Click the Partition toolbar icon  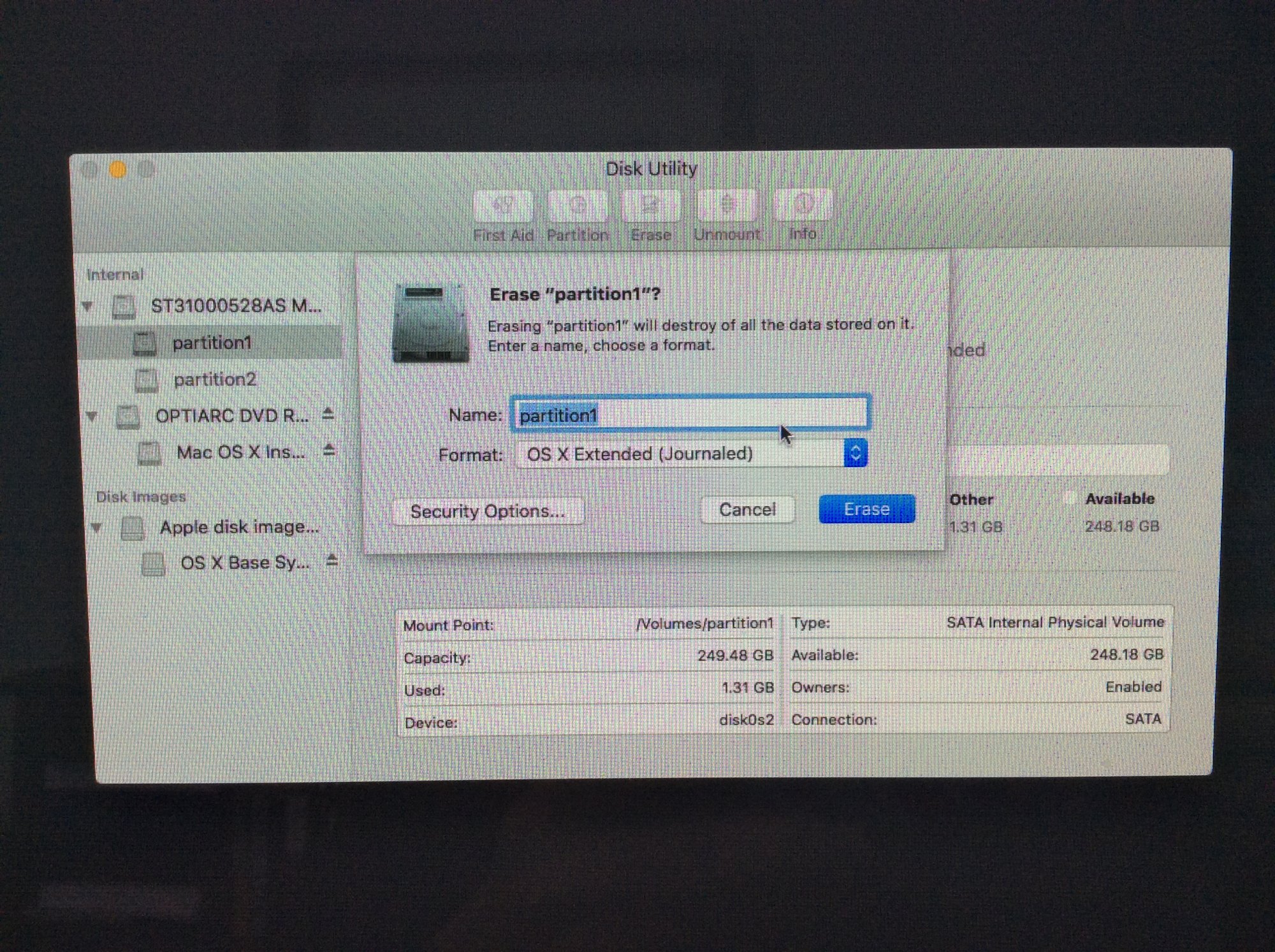click(x=578, y=206)
